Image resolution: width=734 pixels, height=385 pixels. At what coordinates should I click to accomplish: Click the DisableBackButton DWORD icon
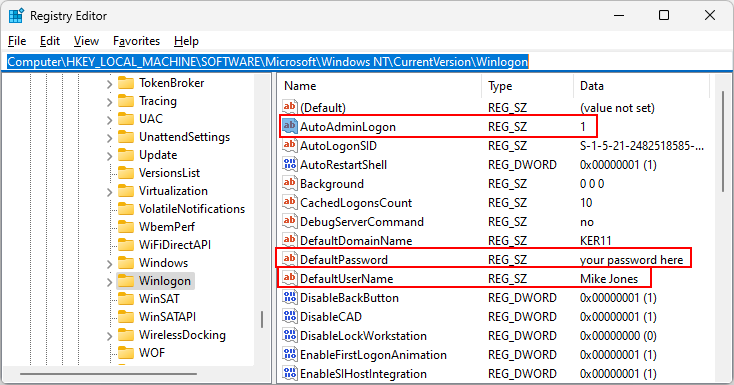[x=290, y=297]
